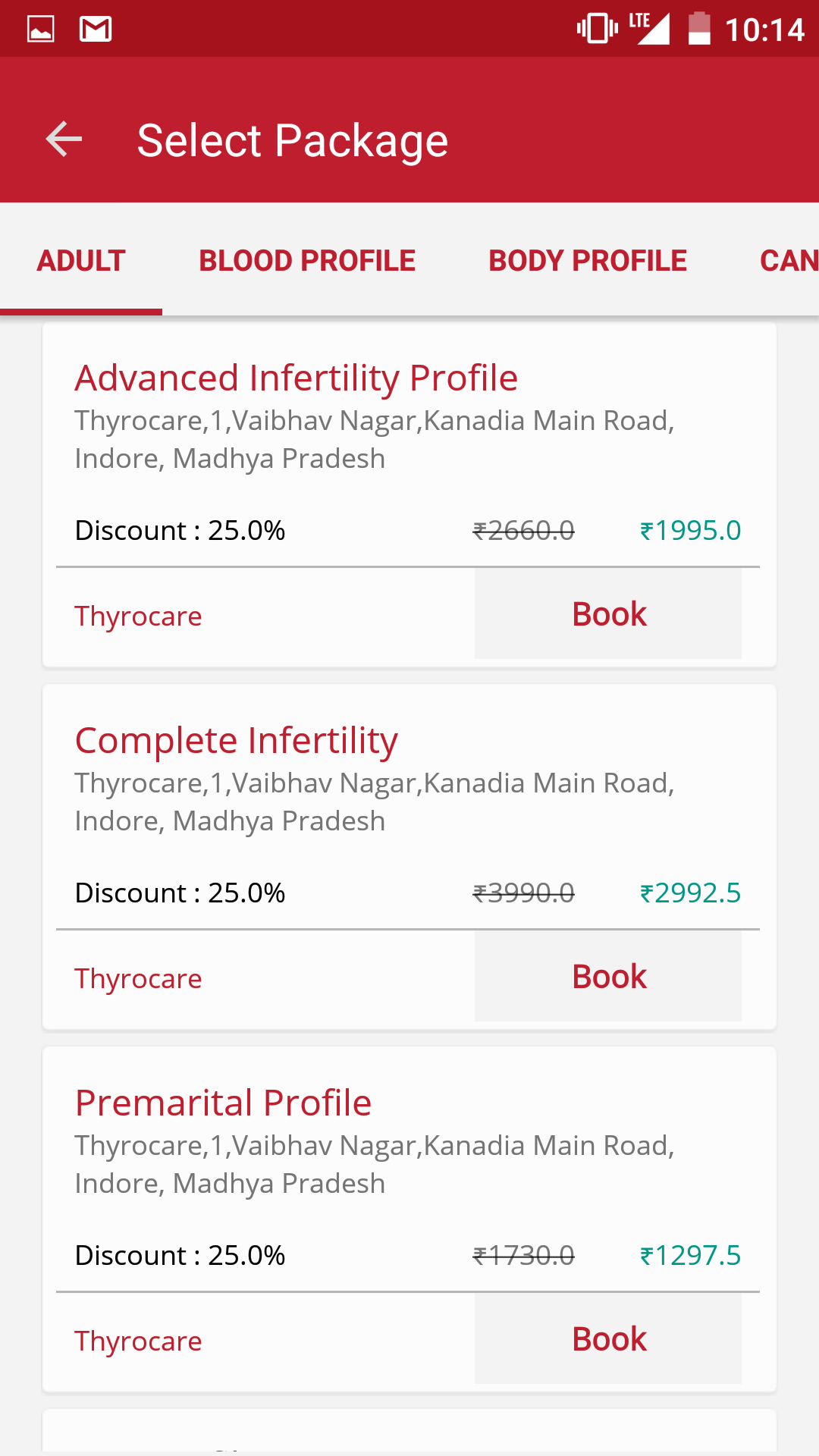Open the Complete Infertility package title
This screenshot has width=819, height=1456.
point(236,740)
